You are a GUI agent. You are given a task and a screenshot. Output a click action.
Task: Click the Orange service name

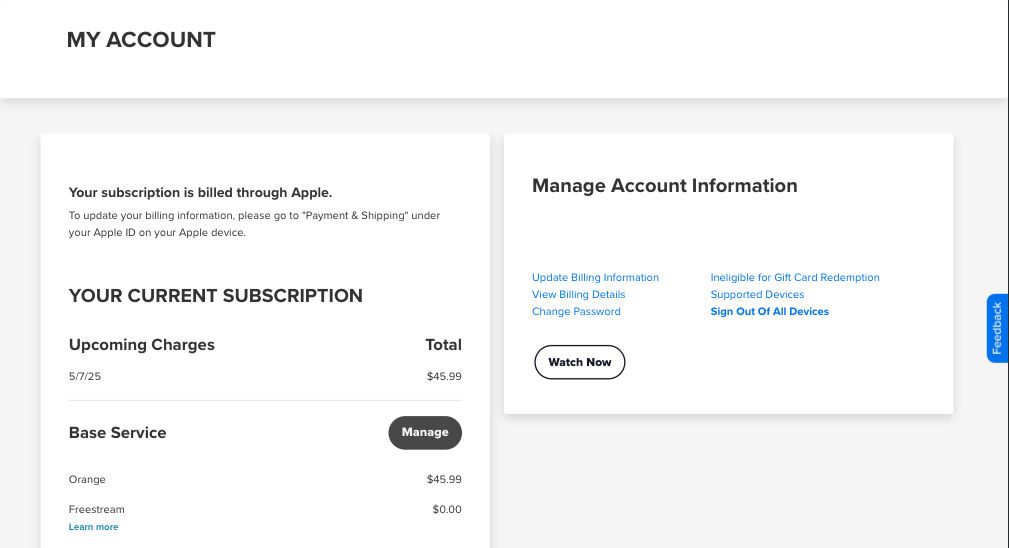(x=87, y=479)
